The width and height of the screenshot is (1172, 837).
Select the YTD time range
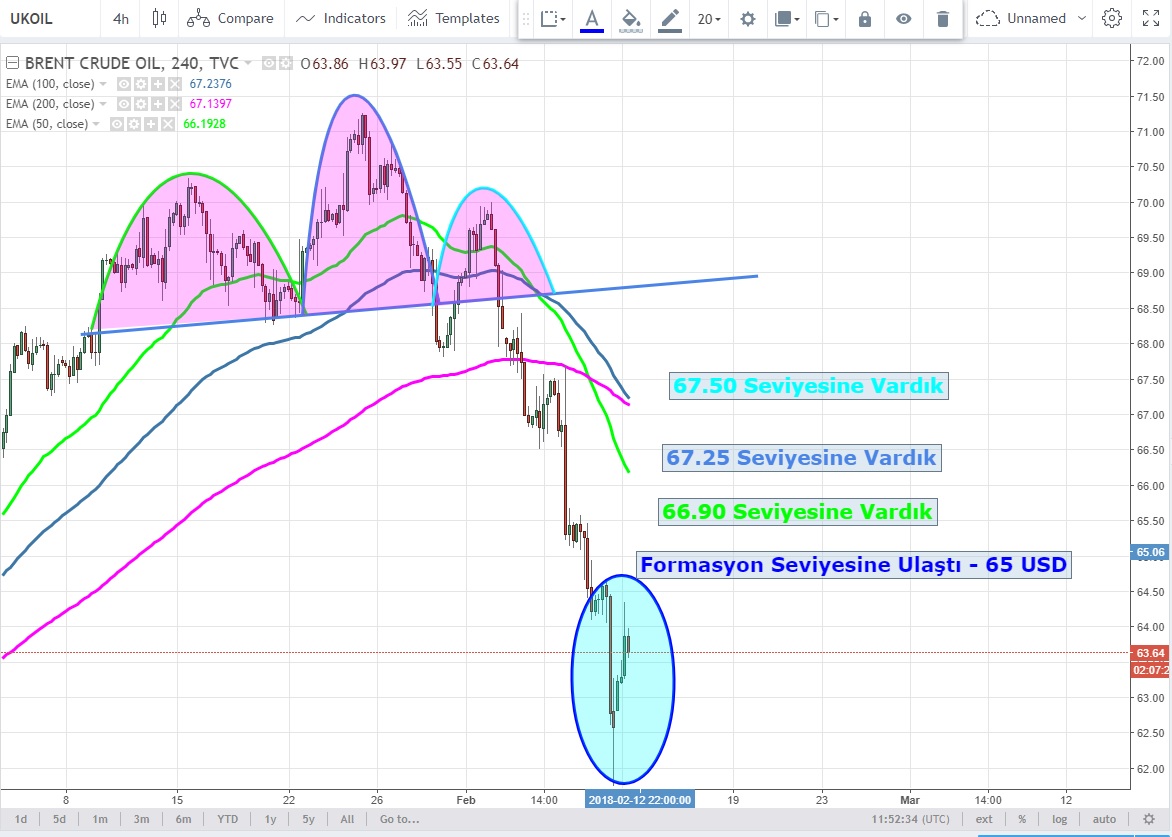[x=228, y=819]
